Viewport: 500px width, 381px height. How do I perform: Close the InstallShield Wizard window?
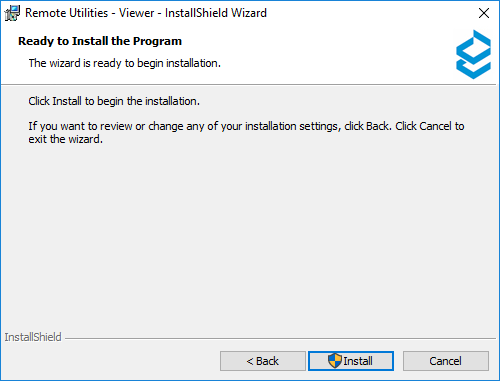(x=484, y=13)
